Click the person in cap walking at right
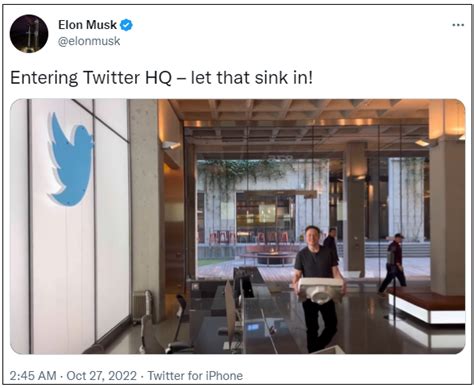Viewport: 474px width, 388px height. tap(393, 263)
